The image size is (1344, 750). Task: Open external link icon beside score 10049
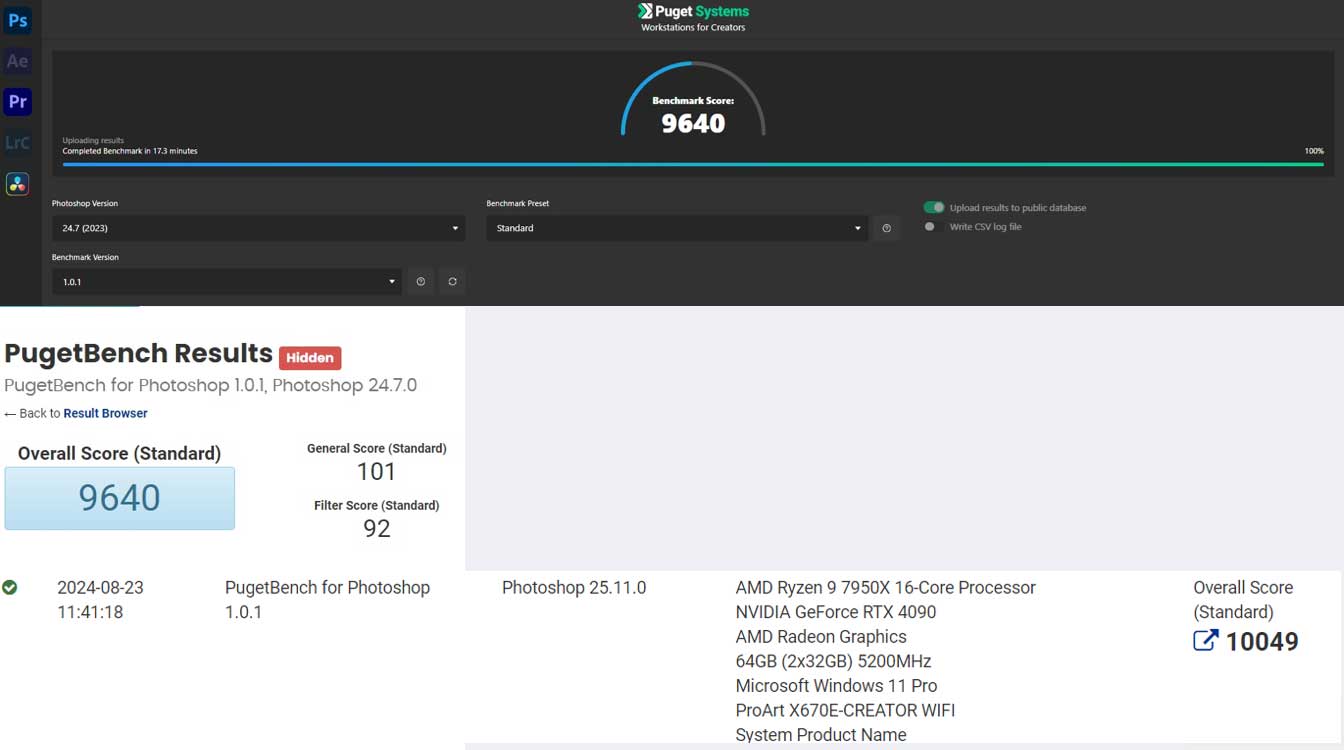(1205, 641)
